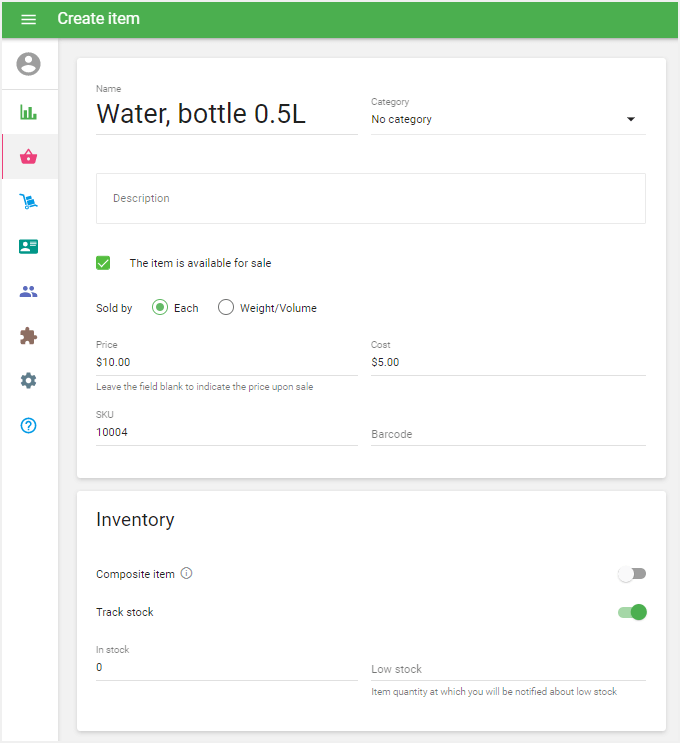Image resolution: width=680 pixels, height=743 pixels.
Task: Open the user account profile icon
Action: [x=29, y=64]
